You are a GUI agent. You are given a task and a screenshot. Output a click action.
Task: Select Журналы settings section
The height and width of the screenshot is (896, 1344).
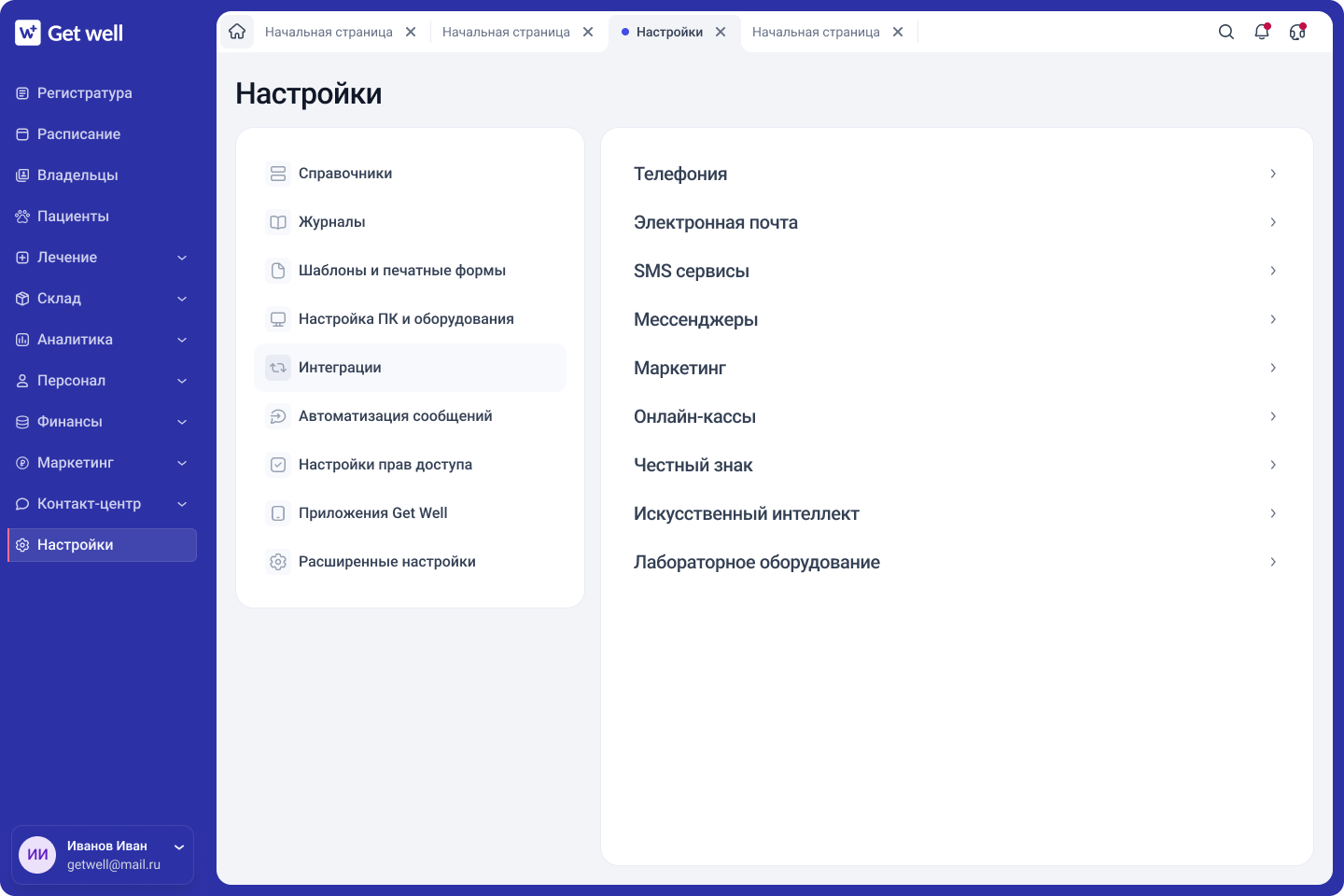410,222
